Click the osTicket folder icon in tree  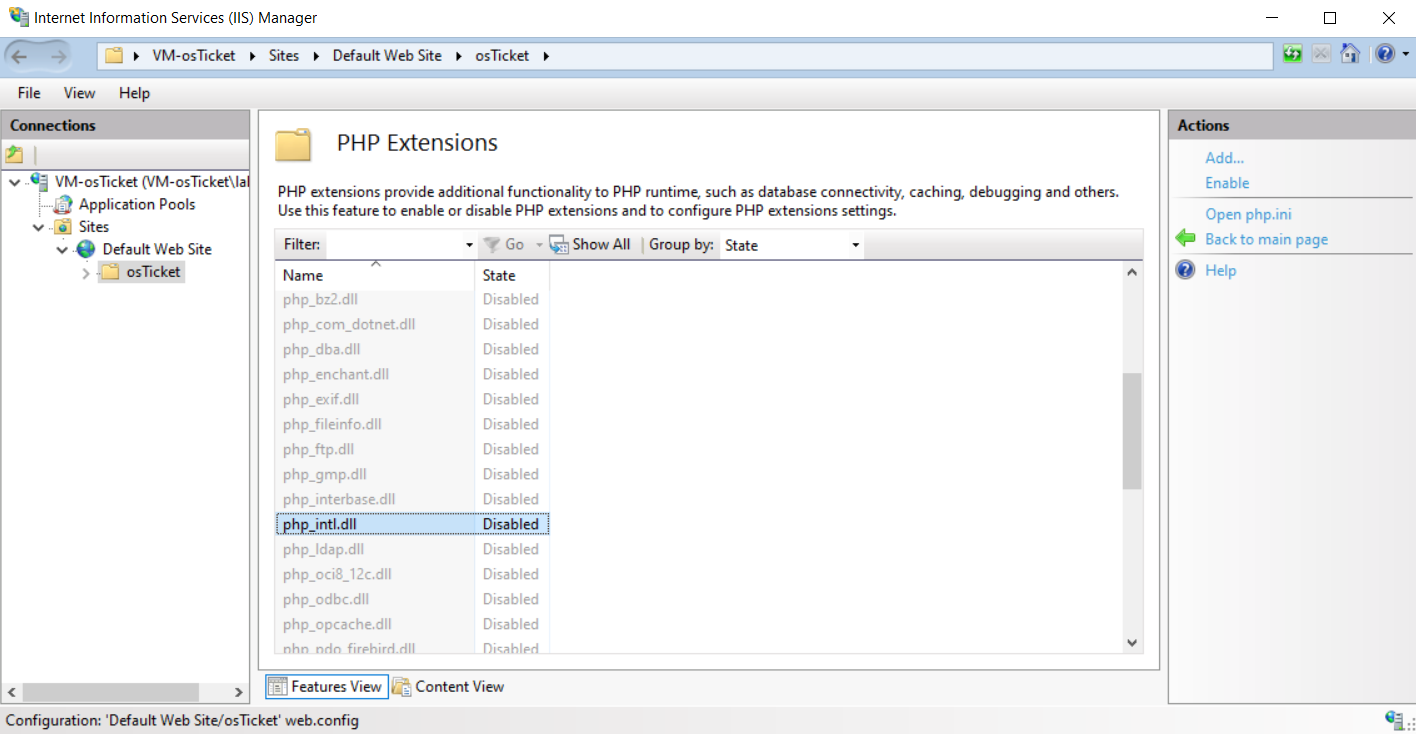[110, 272]
